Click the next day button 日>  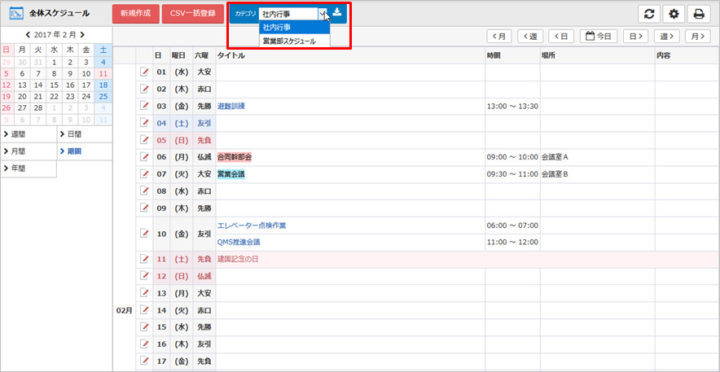tap(636, 36)
